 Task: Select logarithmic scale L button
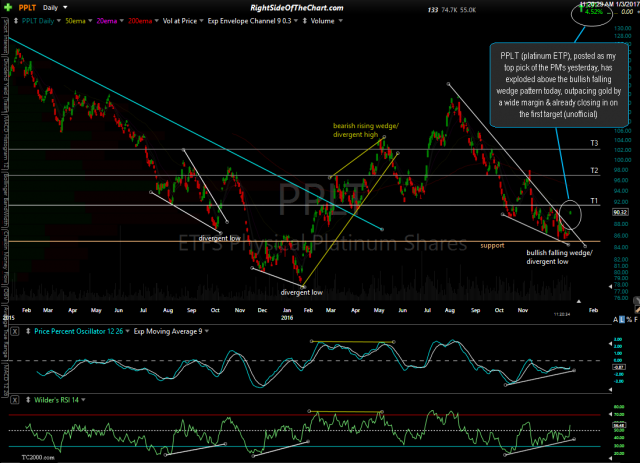[x=622, y=319]
